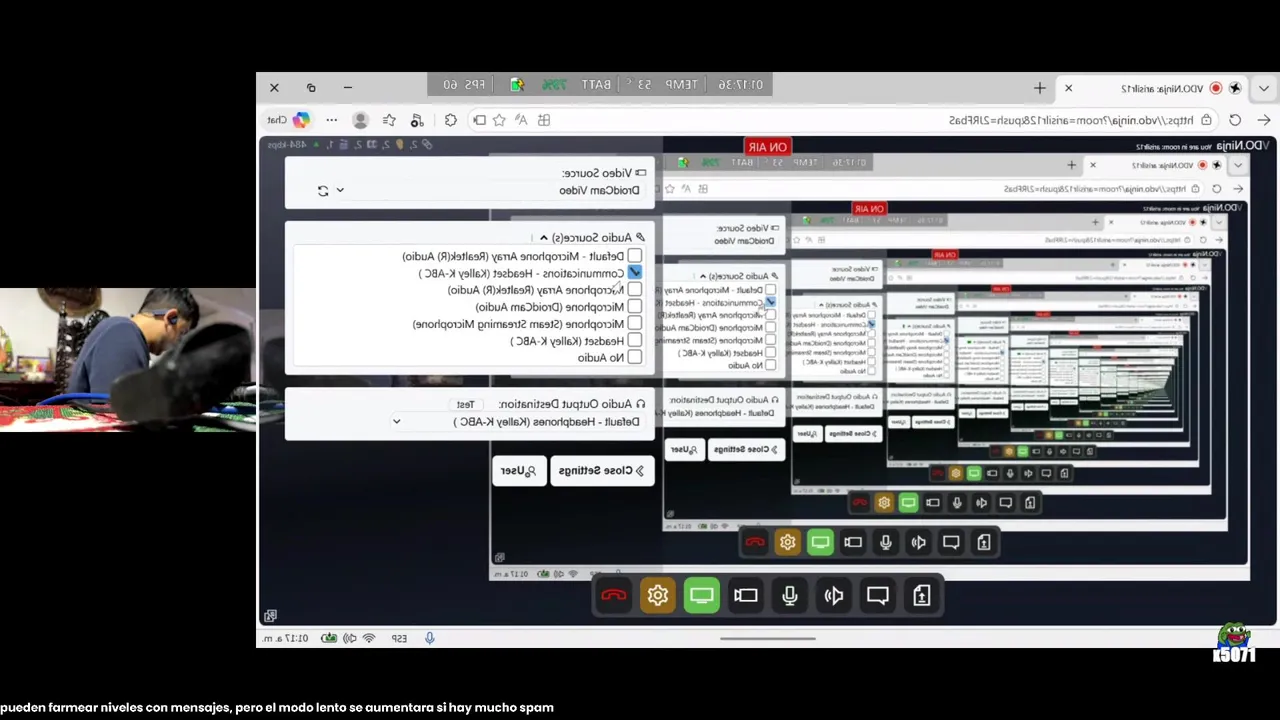Enable Default - Microphone Array (Realtek(R) Audio)

[634, 256]
